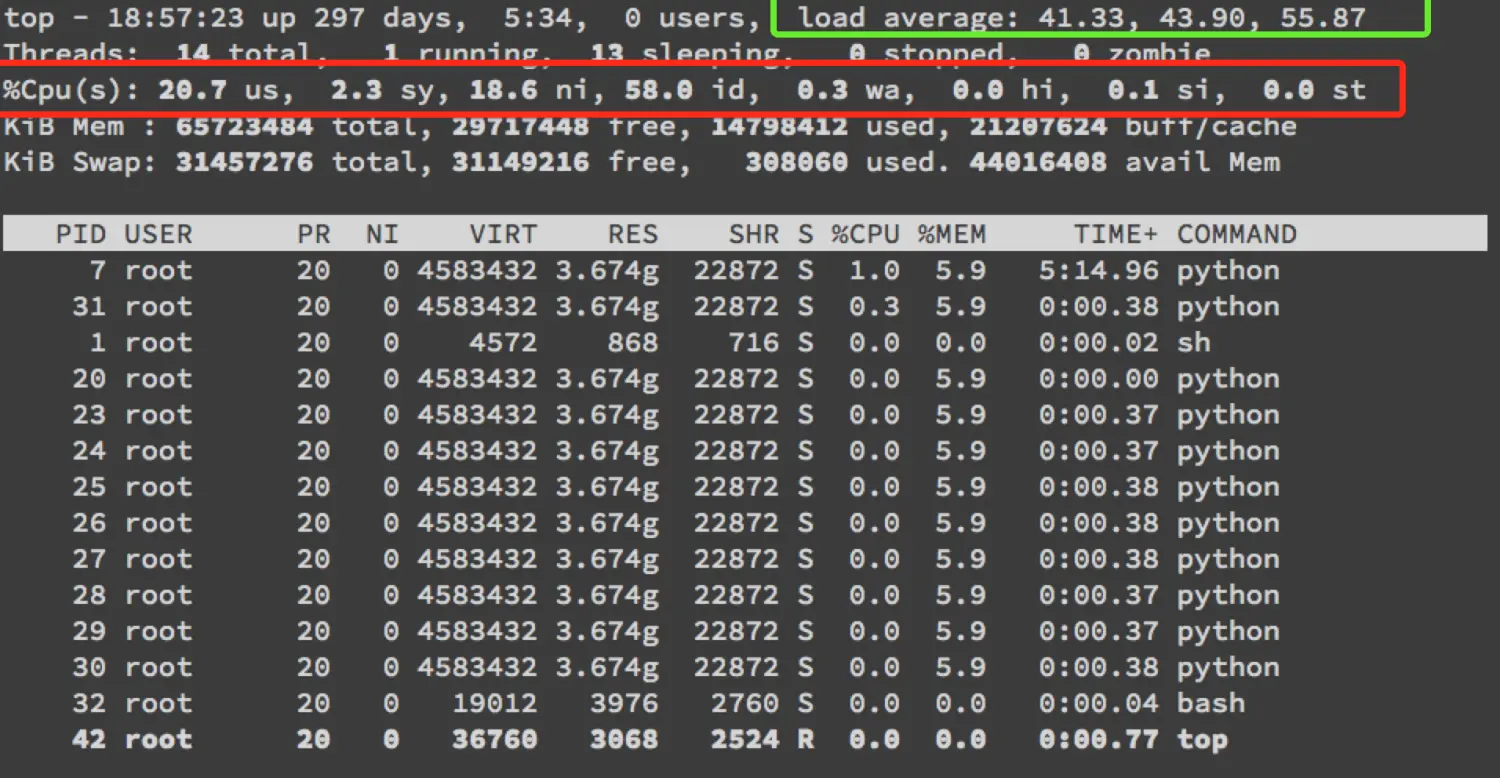This screenshot has width=1500, height=778.
Task: Click the running state "R" in the PID 42 row
Action: (x=806, y=739)
